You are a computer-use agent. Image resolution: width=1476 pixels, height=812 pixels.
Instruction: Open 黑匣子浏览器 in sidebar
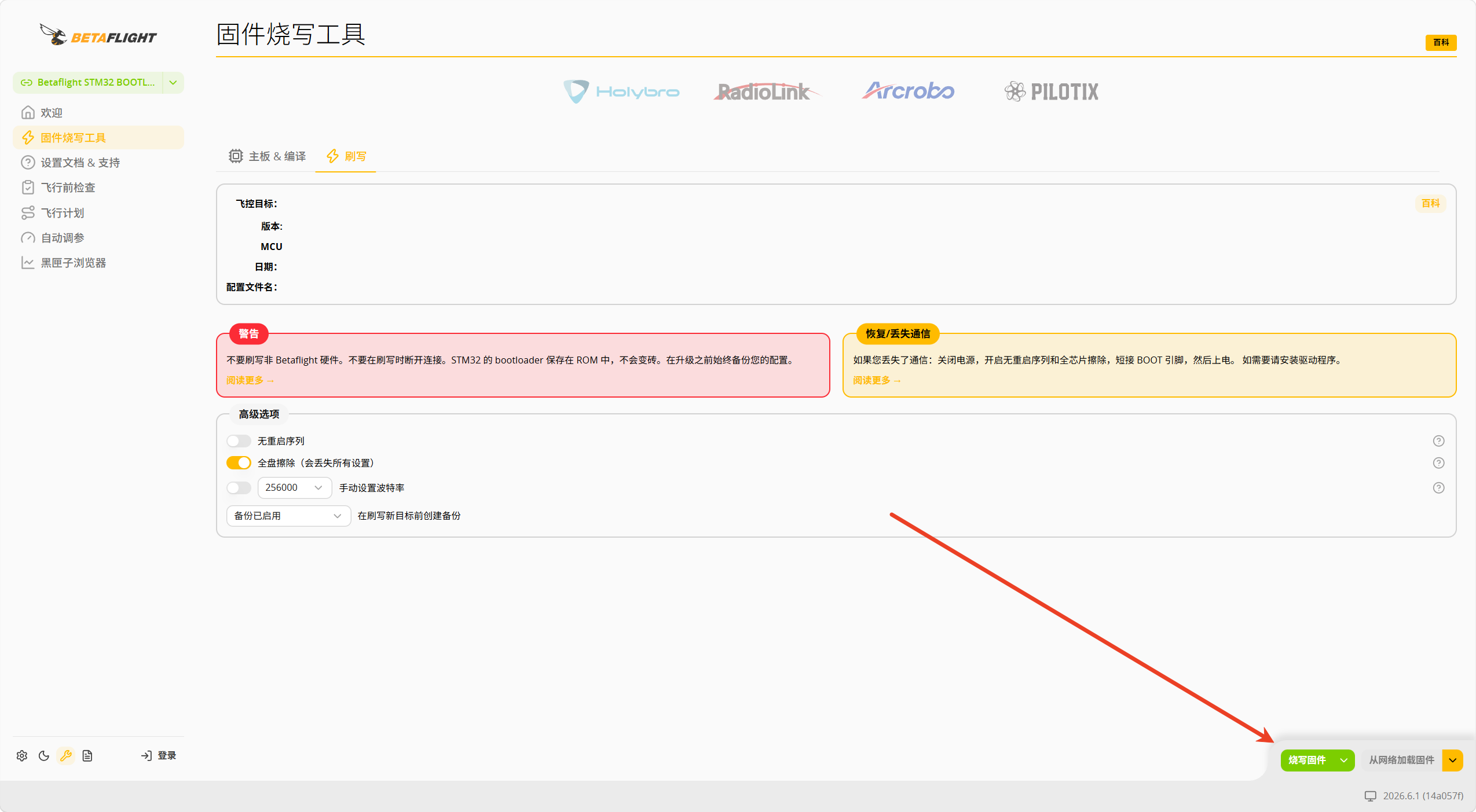point(98,263)
